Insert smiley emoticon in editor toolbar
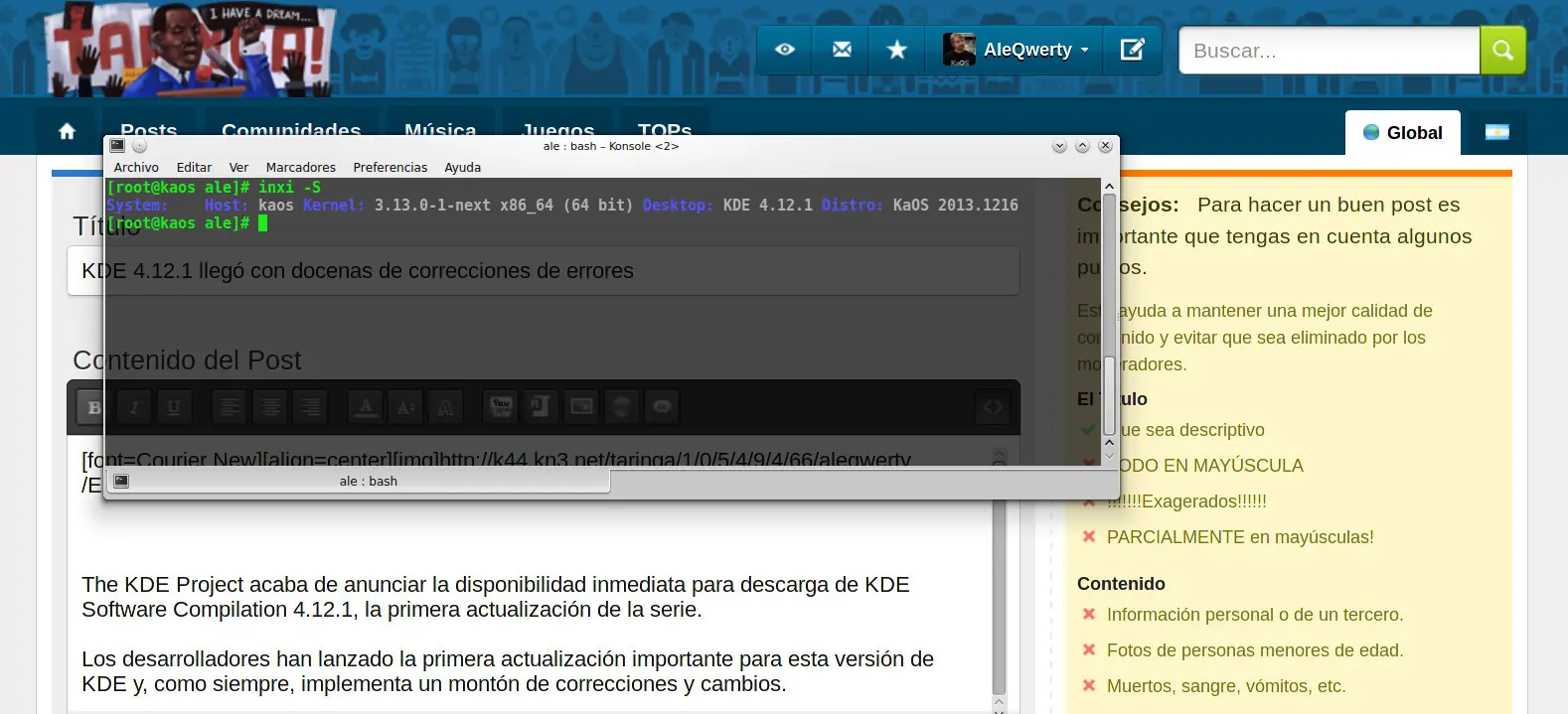Viewport: 1568px width, 714px height. point(622,407)
